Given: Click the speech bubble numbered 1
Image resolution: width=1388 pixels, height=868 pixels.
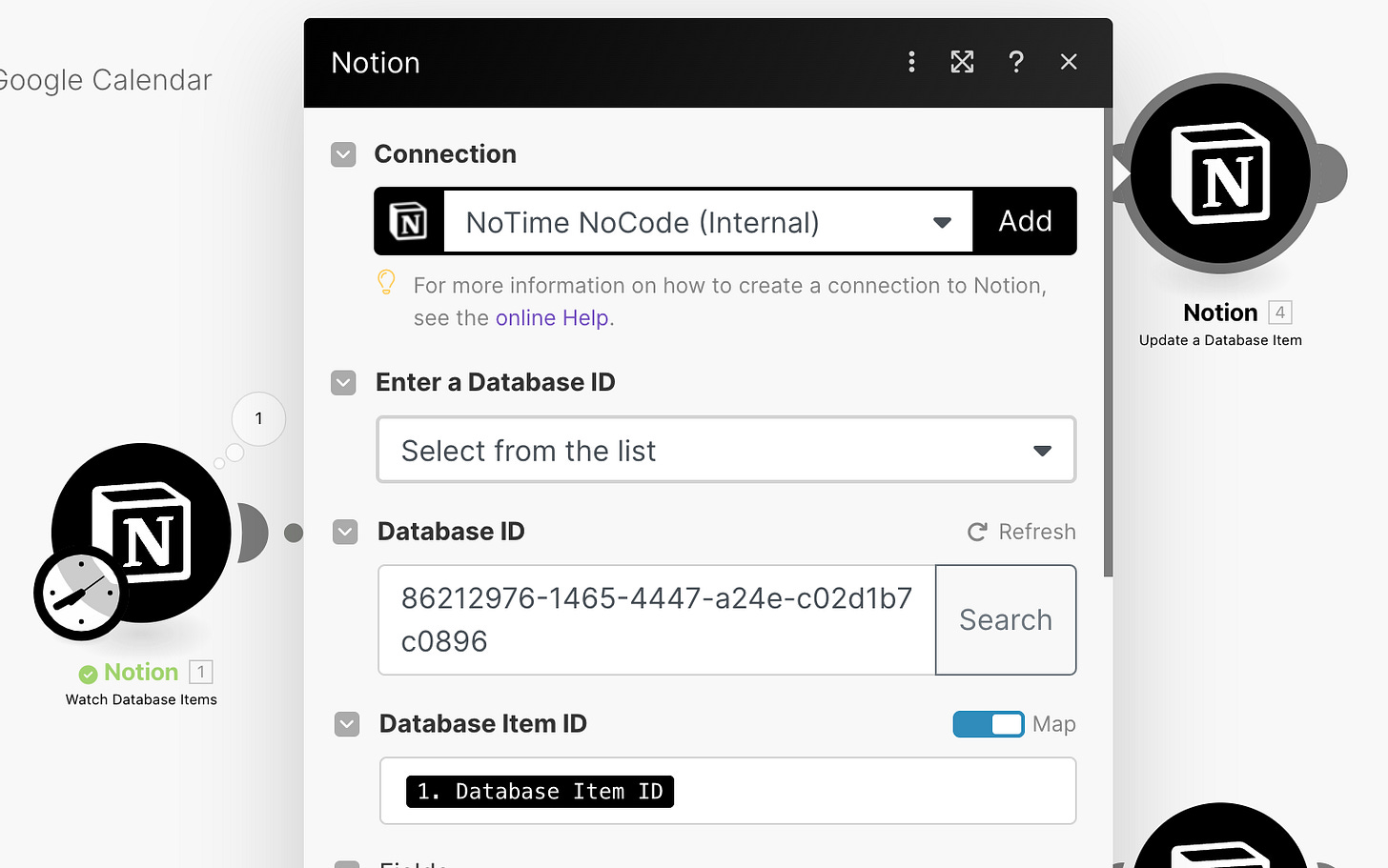Looking at the screenshot, I should [258, 419].
